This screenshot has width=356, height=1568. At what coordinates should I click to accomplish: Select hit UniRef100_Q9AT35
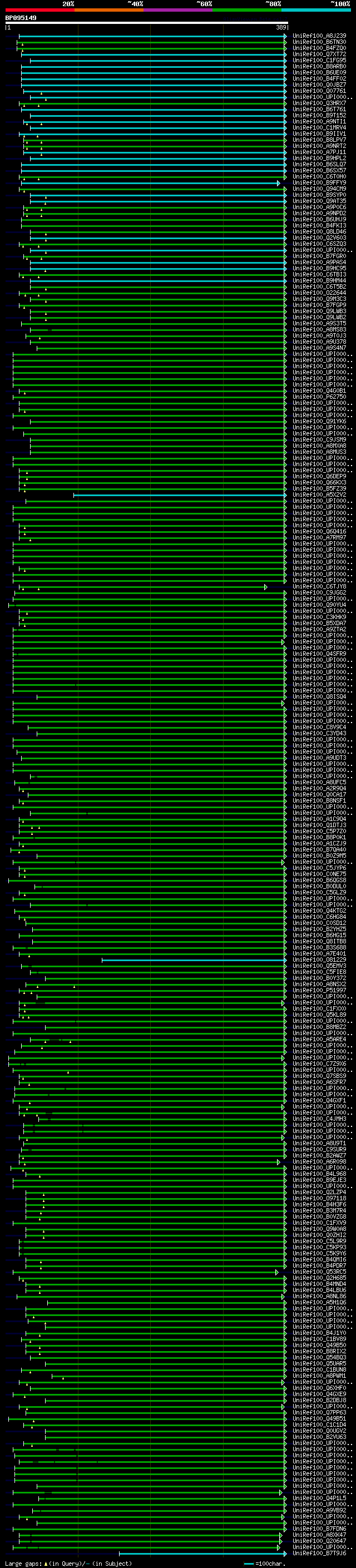click(x=319, y=201)
